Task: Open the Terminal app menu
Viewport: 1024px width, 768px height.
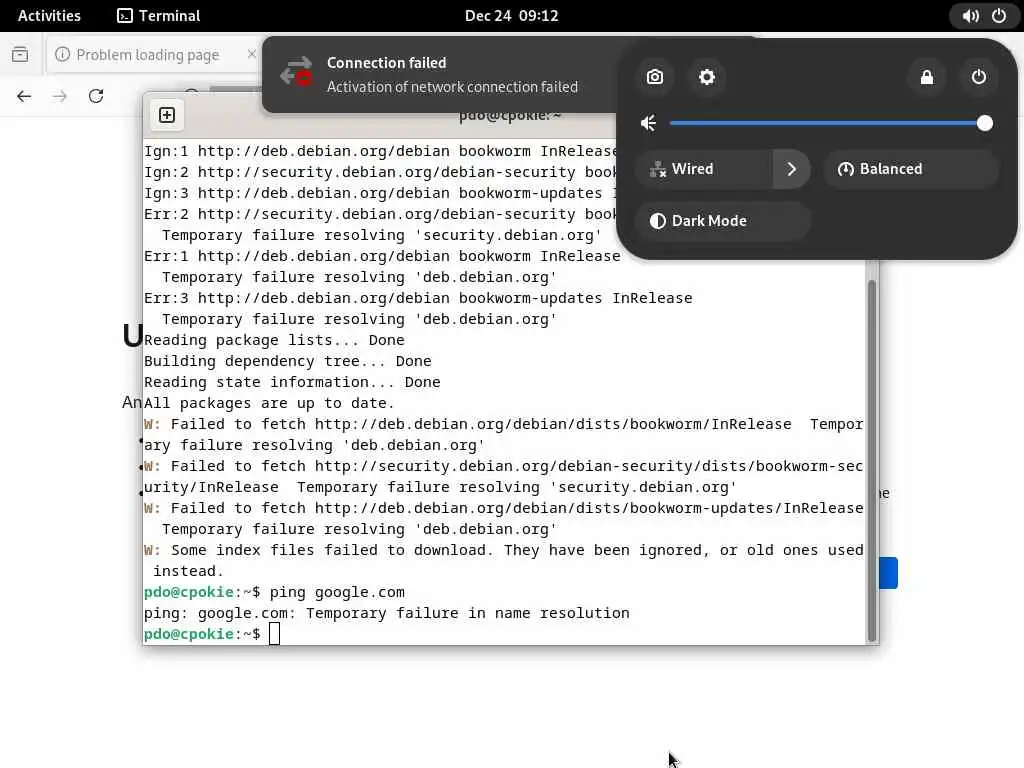Action: tap(159, 16)
